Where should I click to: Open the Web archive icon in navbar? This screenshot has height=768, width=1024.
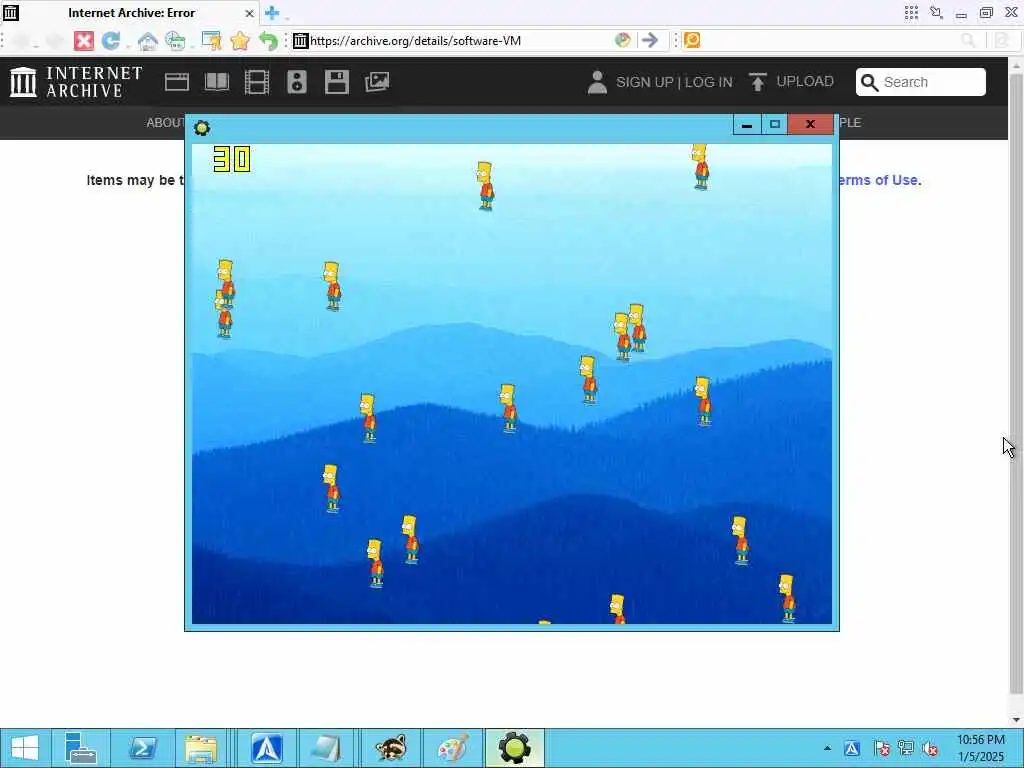point(176,82)
